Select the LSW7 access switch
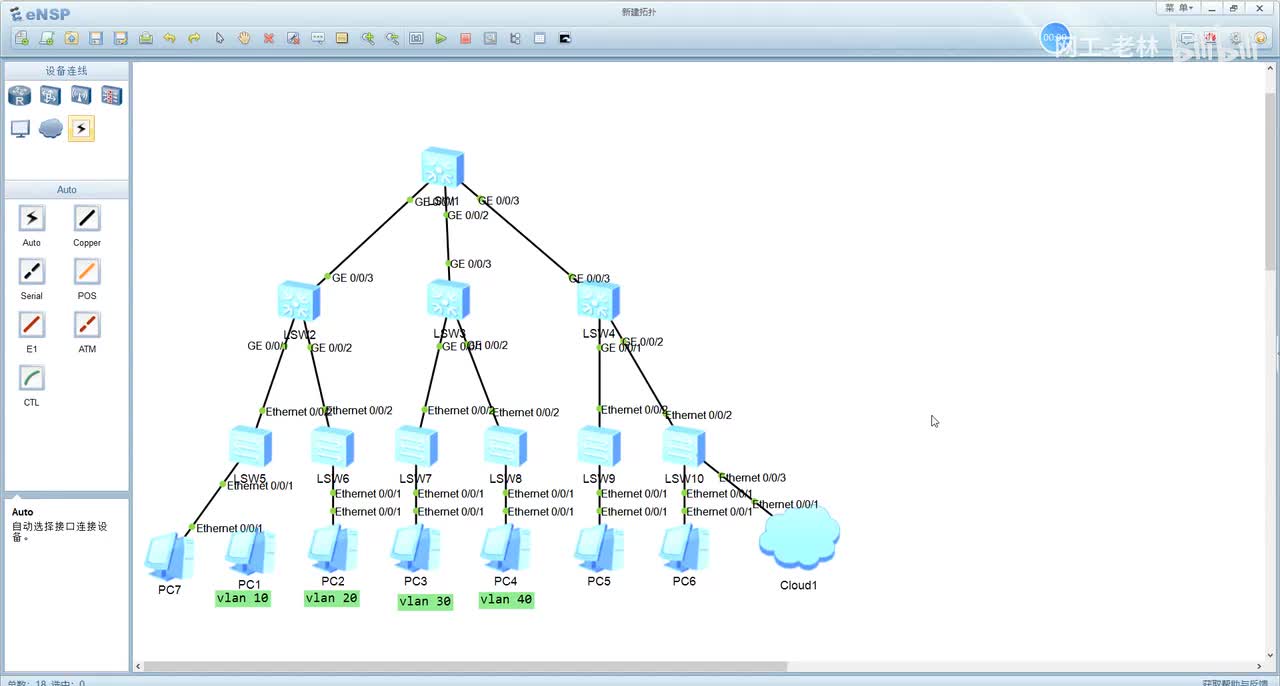This screenshot has width=1280, height=686. click(415, 446)
